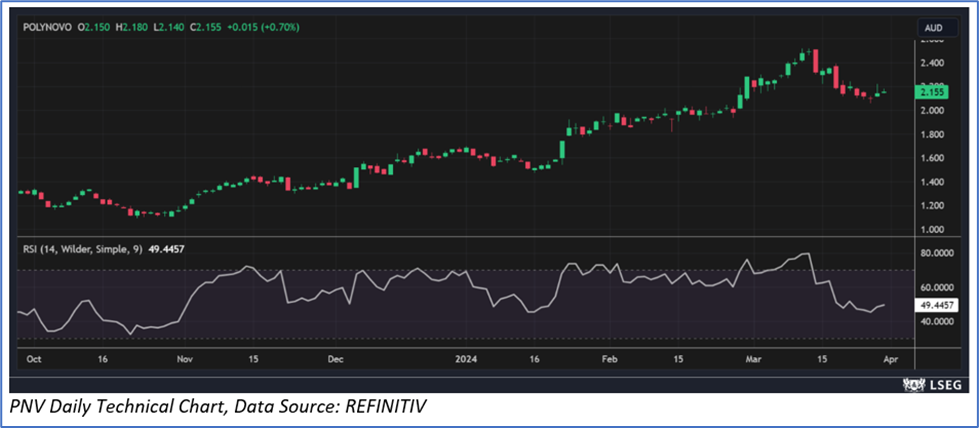Click the Apr date marker

point(892,357)
